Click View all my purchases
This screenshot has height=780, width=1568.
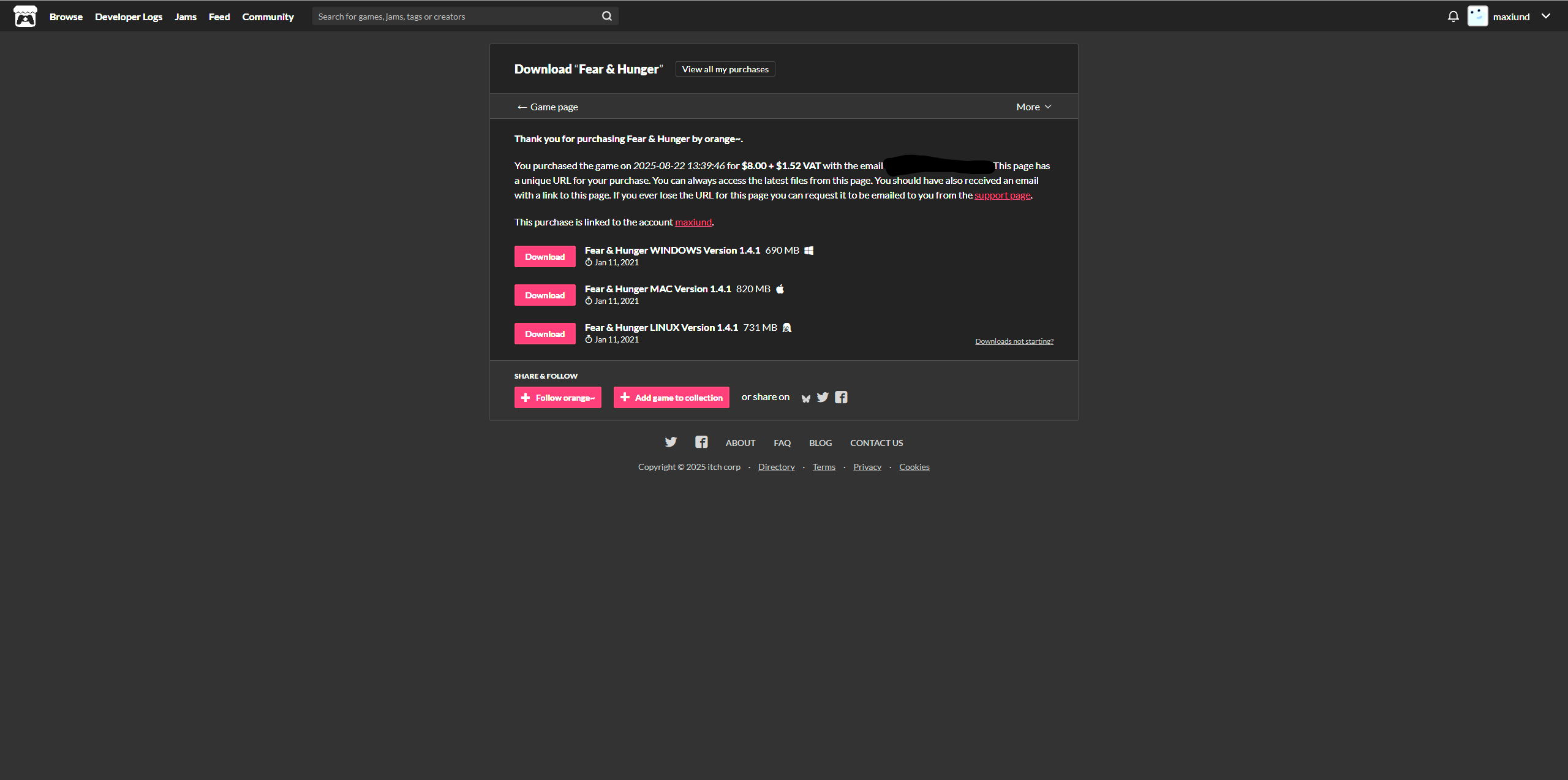(725, 69)
